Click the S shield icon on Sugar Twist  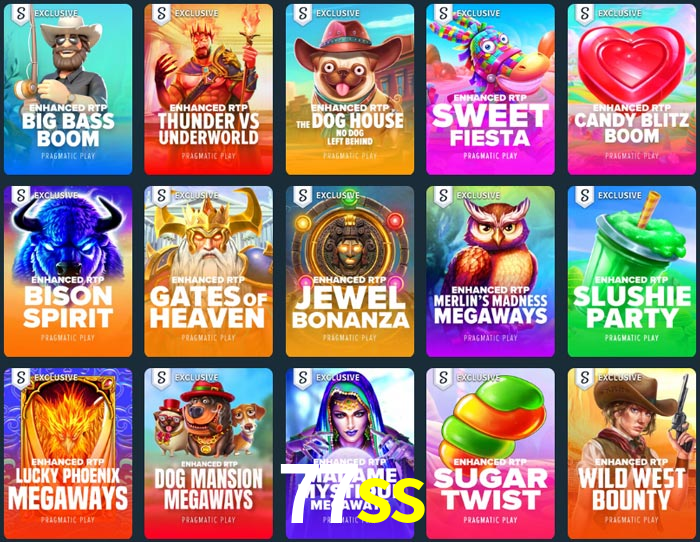(443, 379)
